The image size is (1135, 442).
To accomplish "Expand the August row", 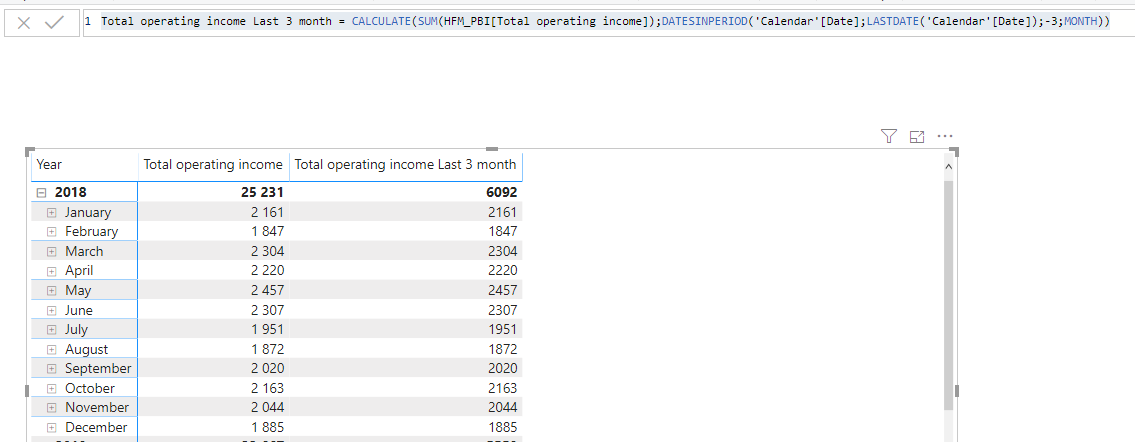I will (51, 349).
